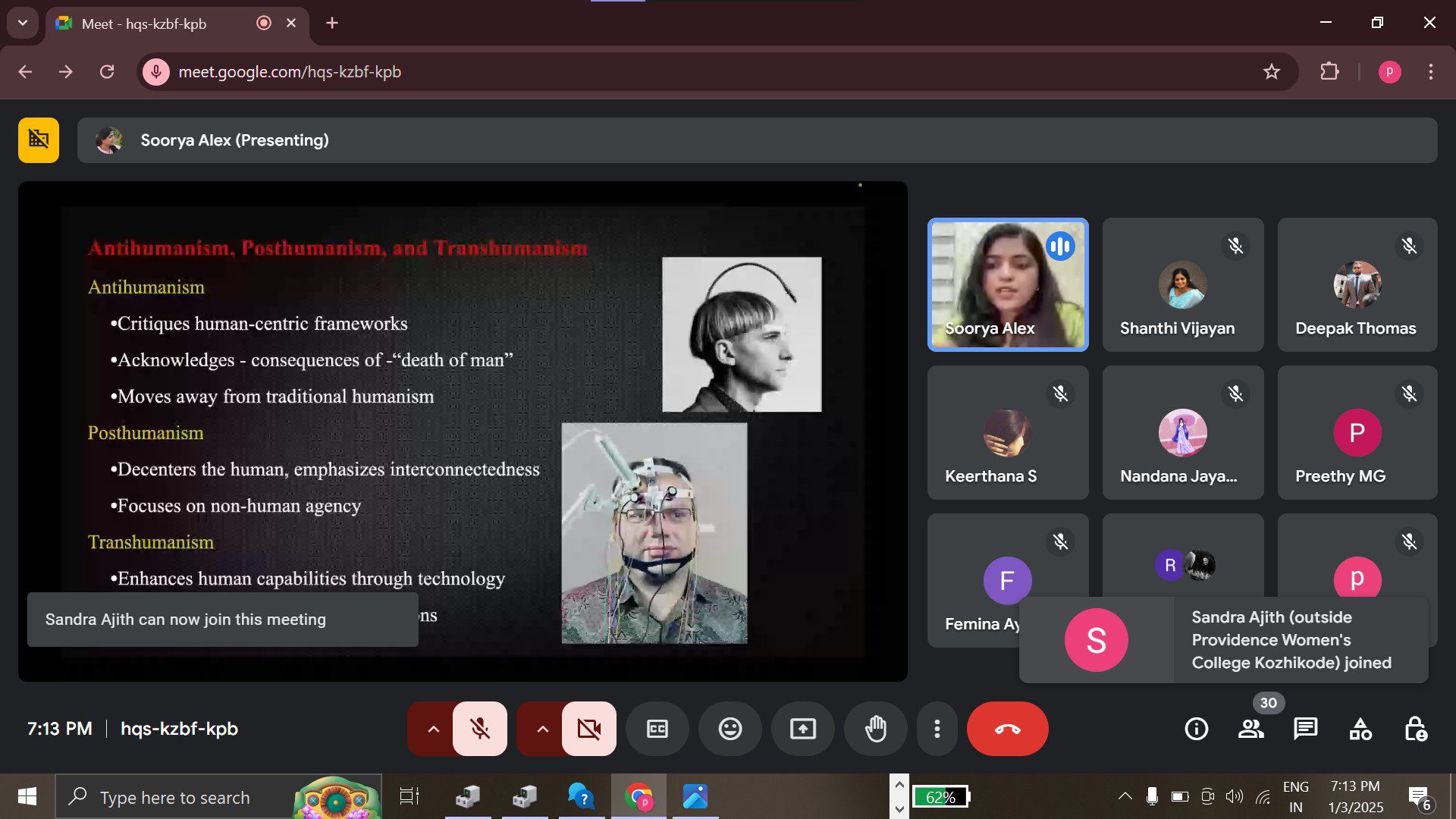
Task: Open chat with everyone icon
Action: click(1305, 729)
